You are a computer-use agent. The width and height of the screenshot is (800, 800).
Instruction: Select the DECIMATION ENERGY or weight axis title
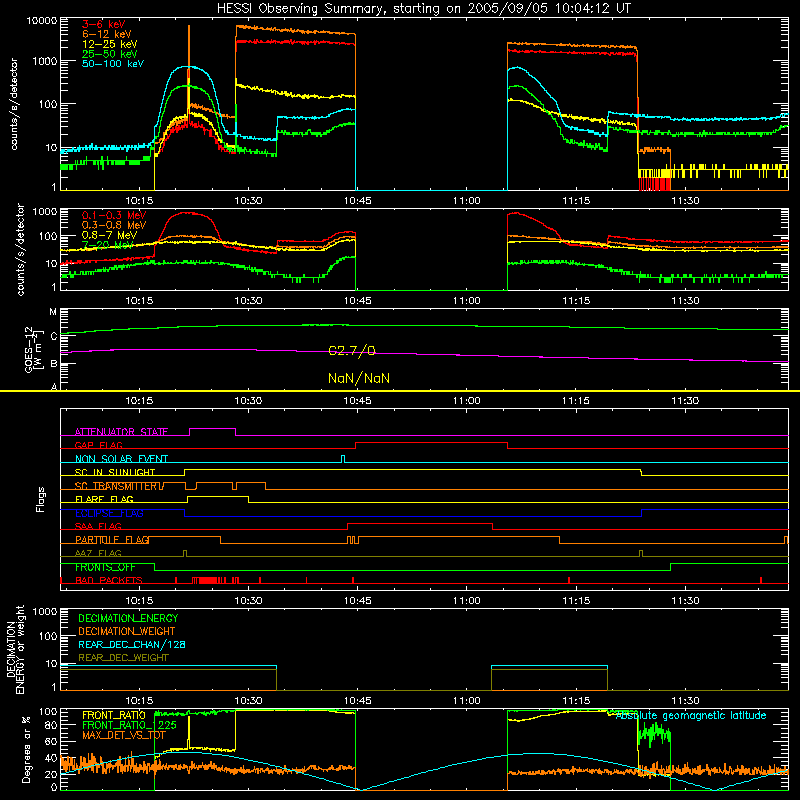15,649
